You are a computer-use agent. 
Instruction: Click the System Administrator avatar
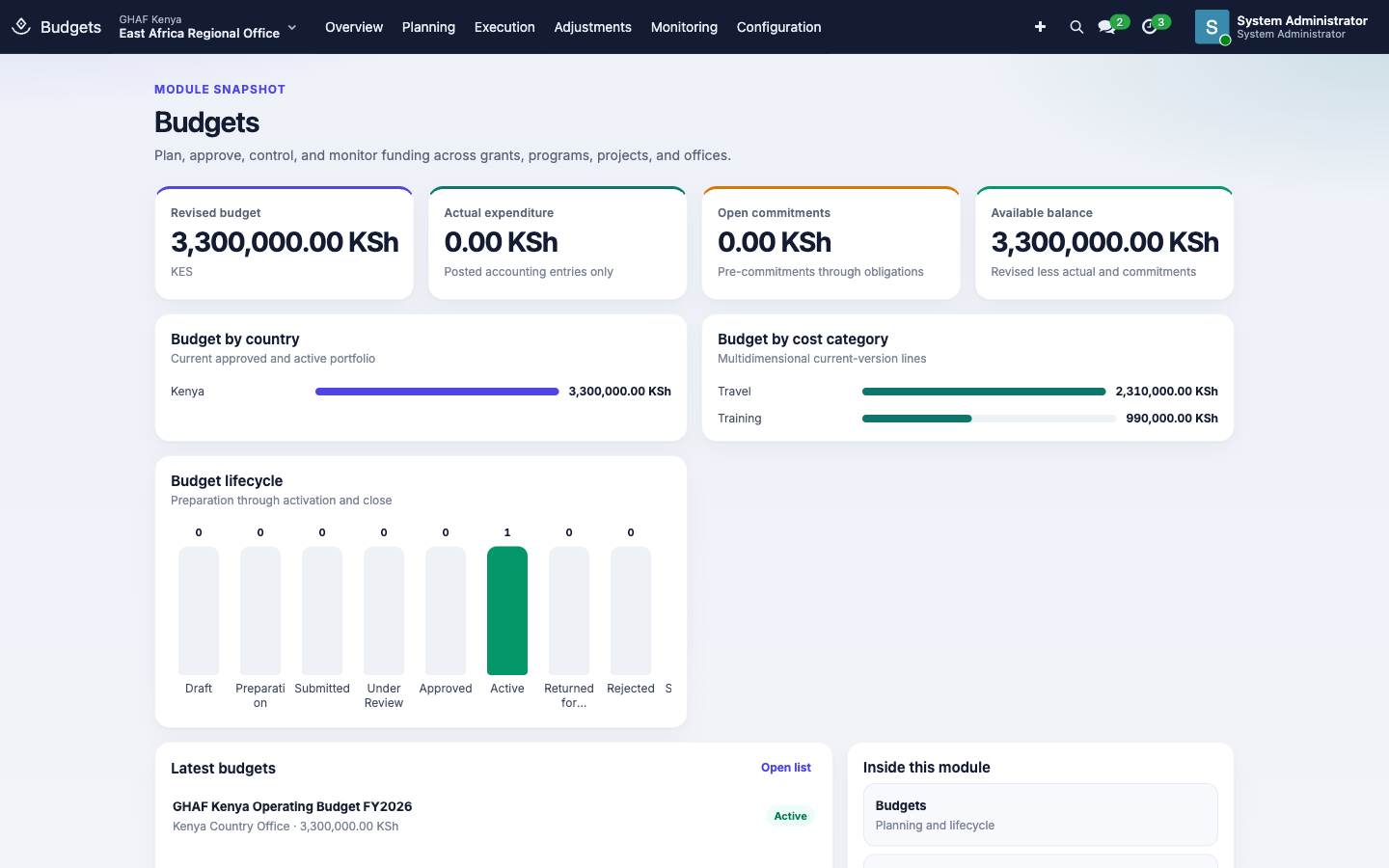coord(1212,27)
